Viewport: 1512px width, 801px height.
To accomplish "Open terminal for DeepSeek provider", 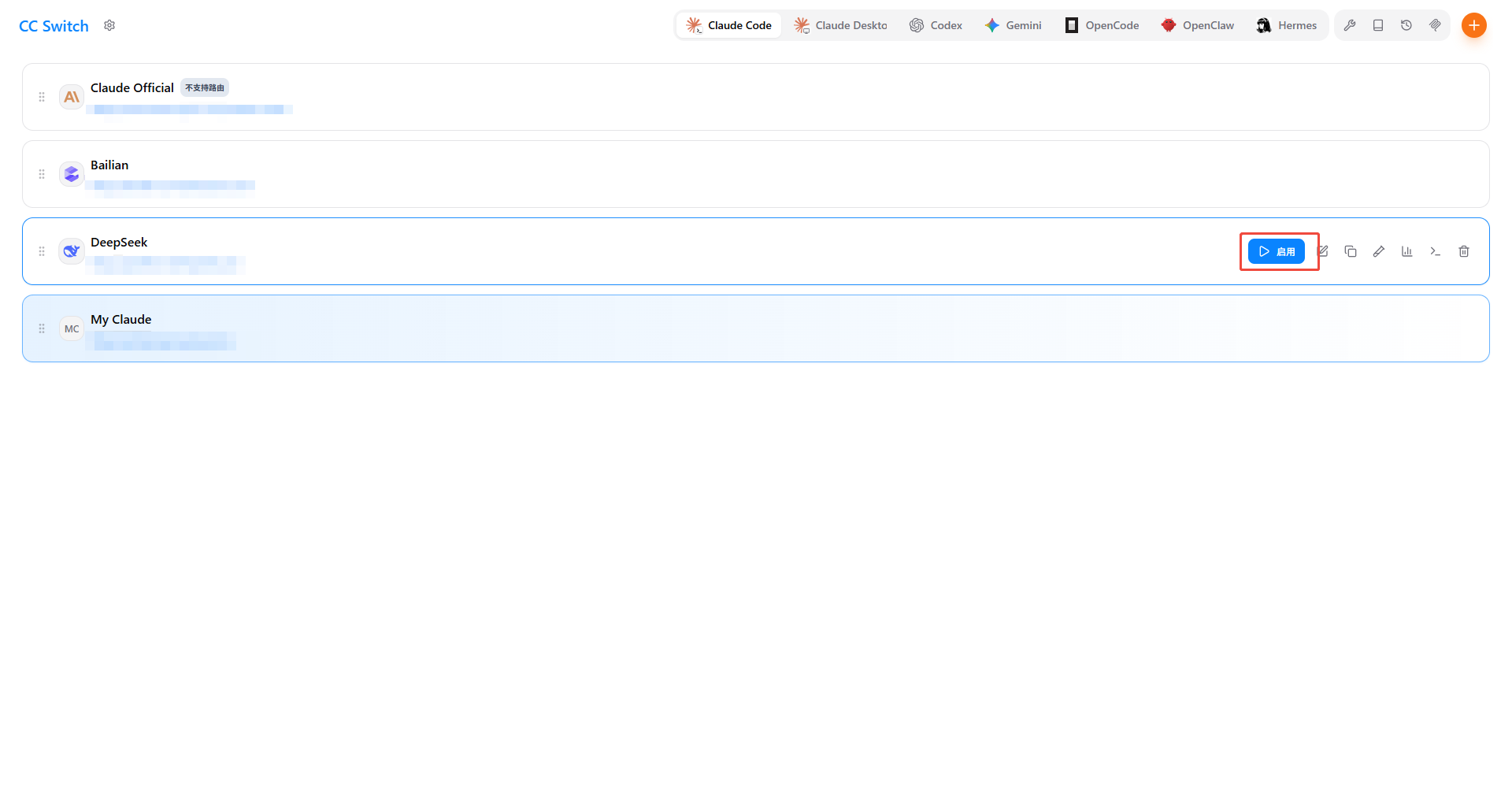I will (x=1436, y=251).
